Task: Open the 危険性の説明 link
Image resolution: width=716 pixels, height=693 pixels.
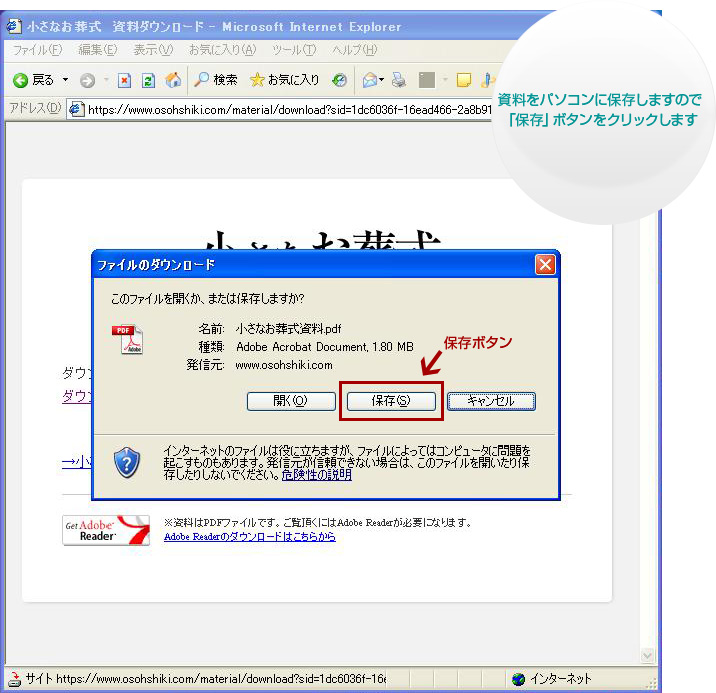Action: 316,475
